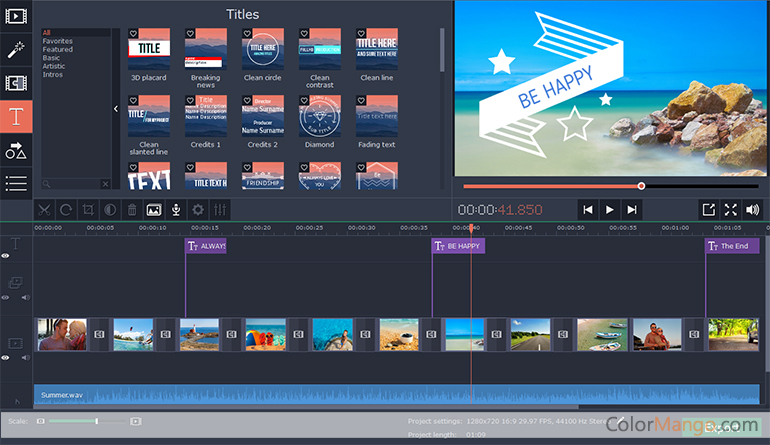
Task: Collapse the title categories panel arrow
Action: (115, 109)
